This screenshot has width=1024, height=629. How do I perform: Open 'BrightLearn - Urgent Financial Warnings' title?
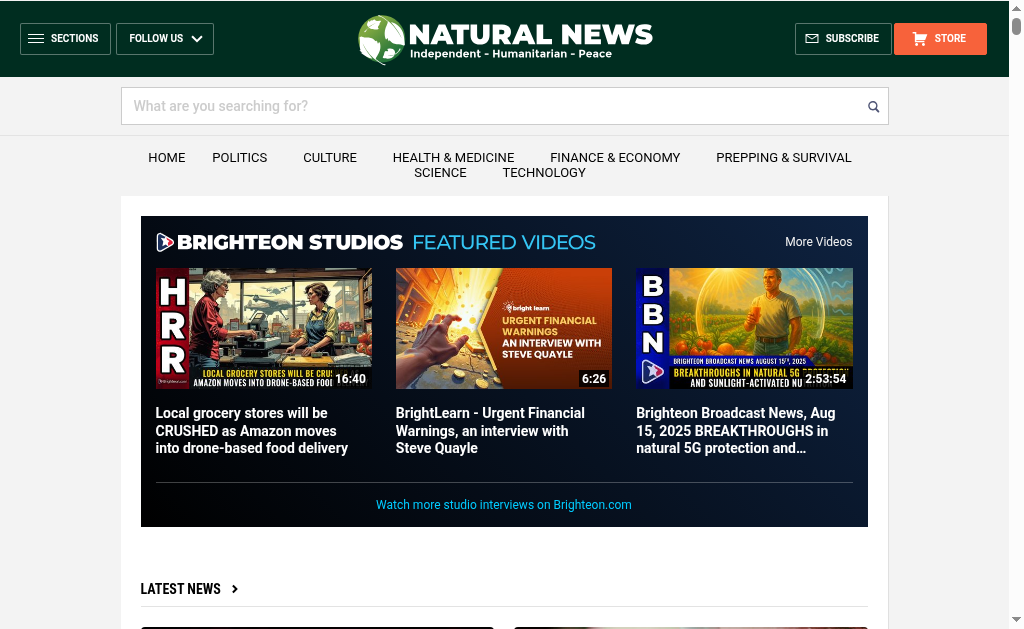tap(490, 430)
